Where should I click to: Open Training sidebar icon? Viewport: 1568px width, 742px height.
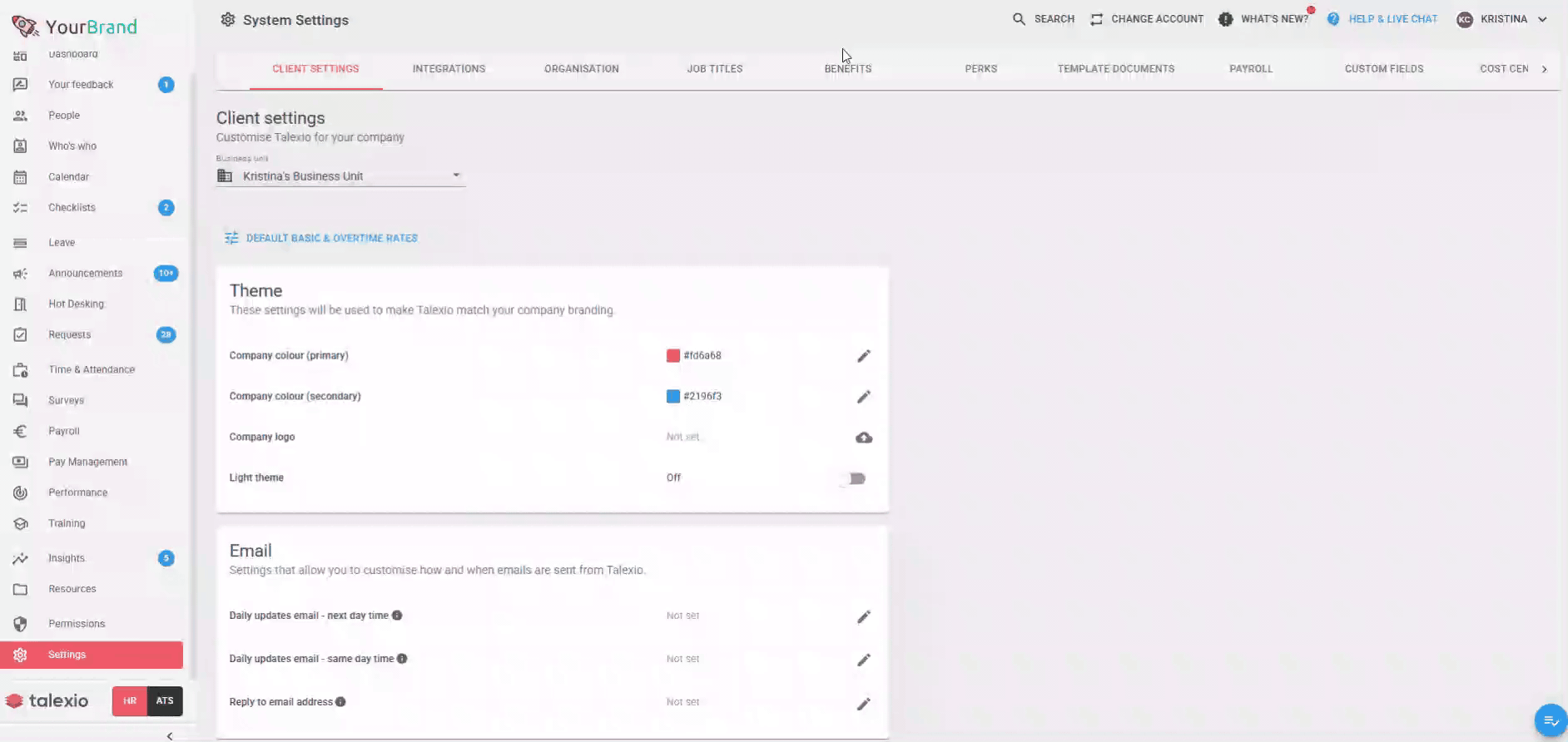(x=21, y=524)
